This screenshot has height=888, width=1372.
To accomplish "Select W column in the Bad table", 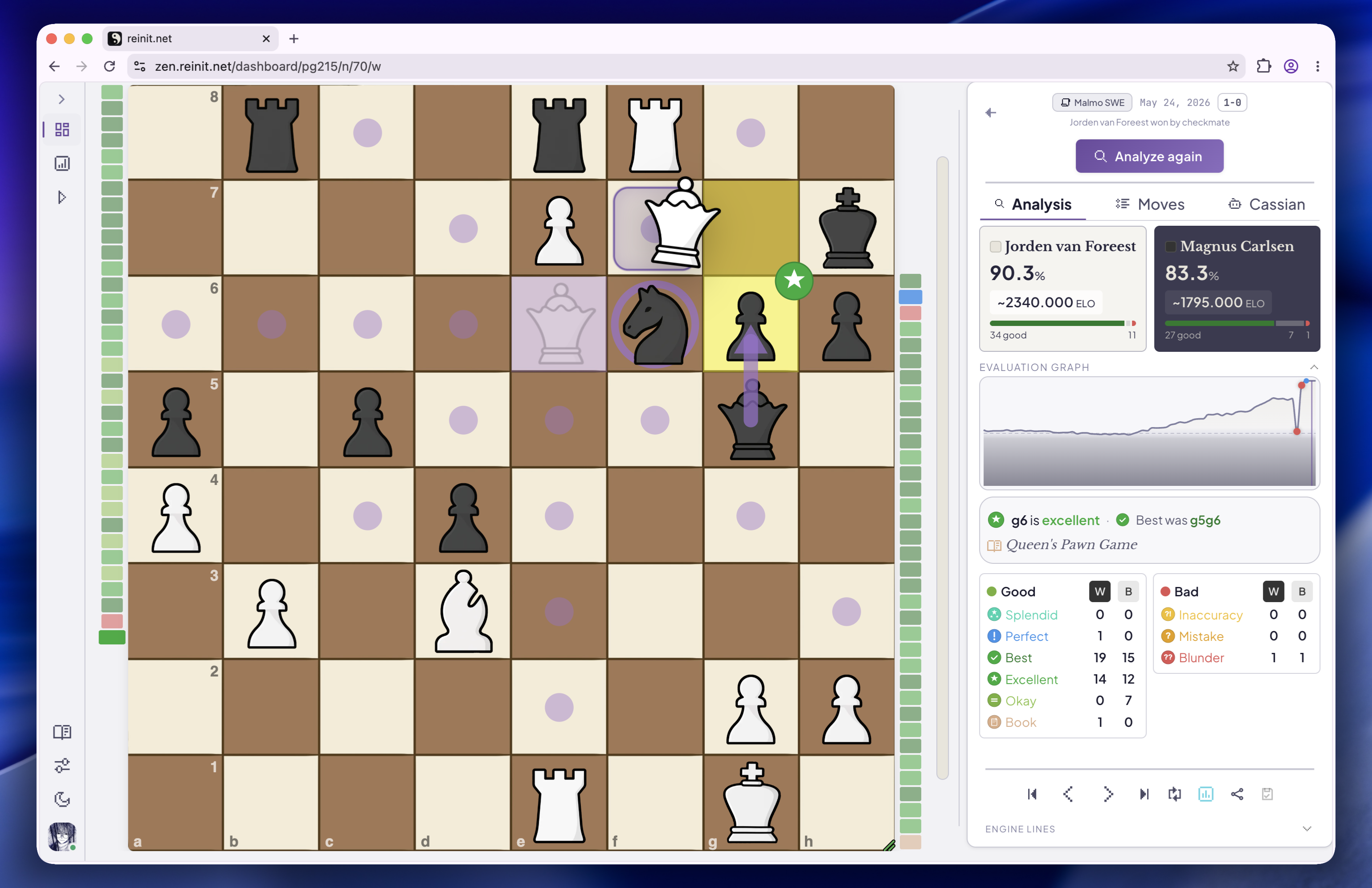I will point(1274,591).
